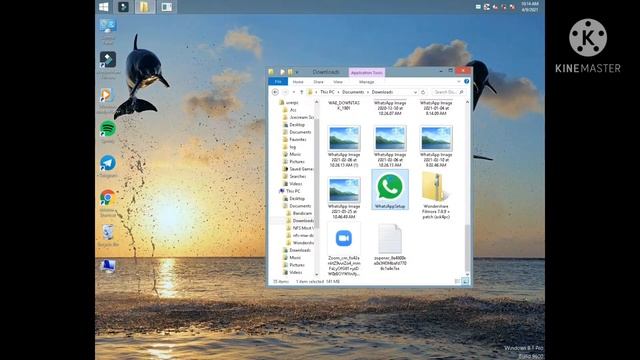Screen dimensions: 640x360
Task: Open Spotify desktop shortcut
Action: tap(108, 131)
